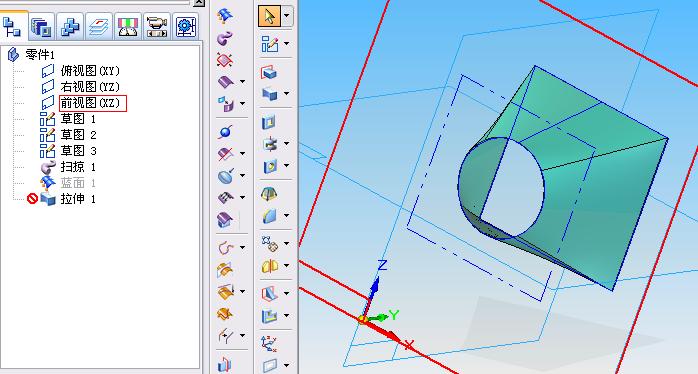Screen dimensions: 698x374
Task: Select the freeform Curve drawing tool
Action: tap(226, 248)
